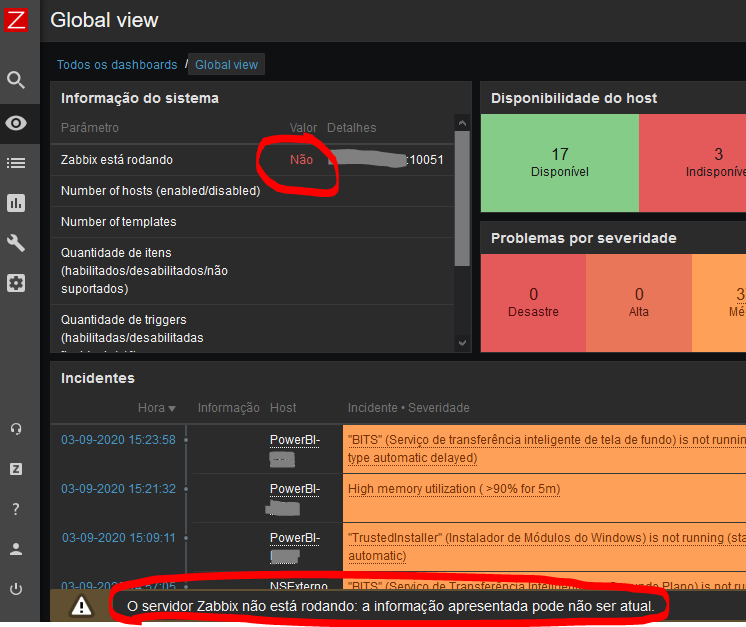Click the red Não value
The image size is (746, 627).
[x=302, y=160]
